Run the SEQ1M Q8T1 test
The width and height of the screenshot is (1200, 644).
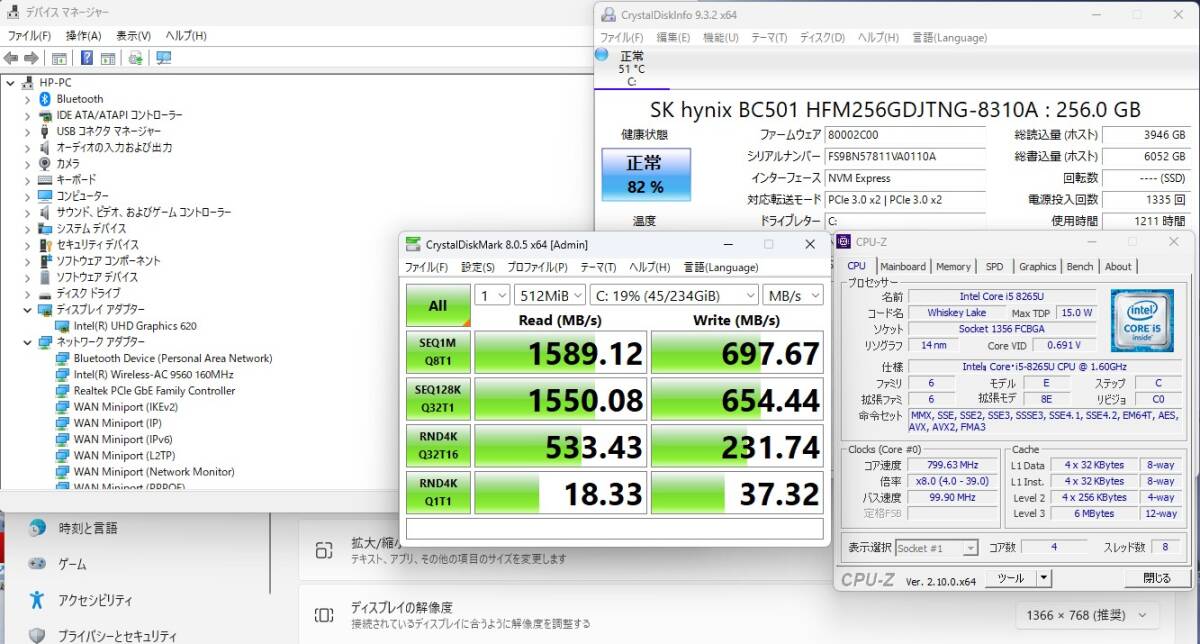pos(438,351)
